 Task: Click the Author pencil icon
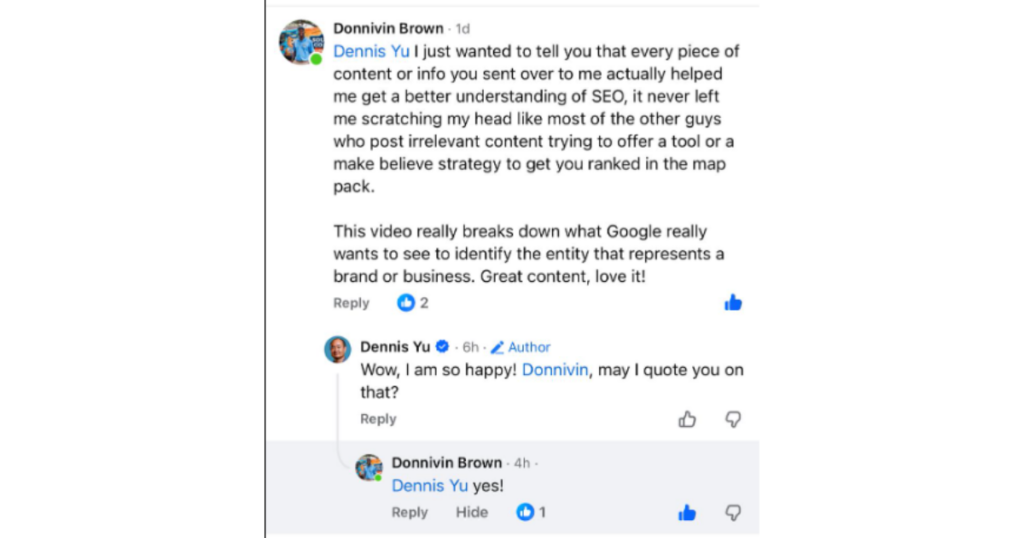pos(497,347)
